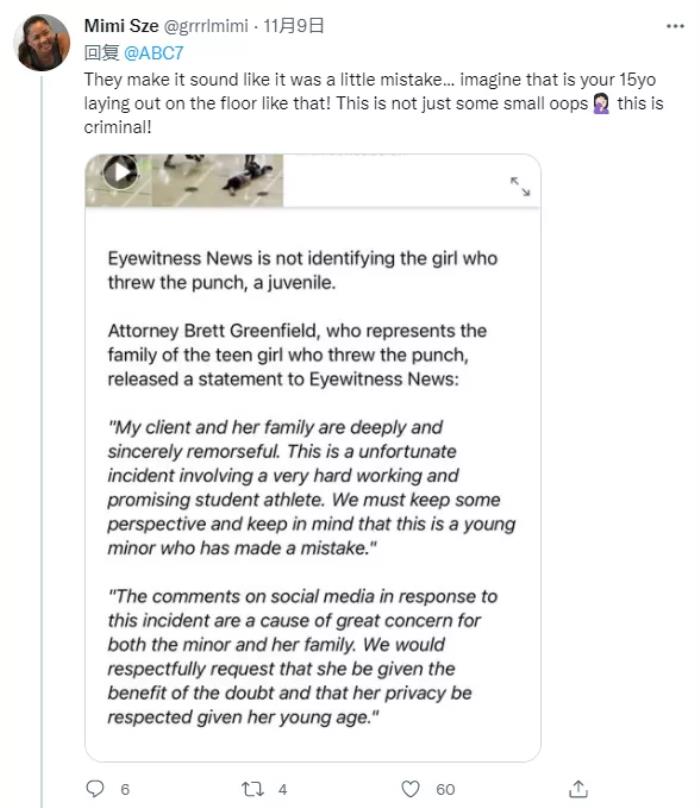
Task: Click the like count of 60
Action: click(445, 789)
